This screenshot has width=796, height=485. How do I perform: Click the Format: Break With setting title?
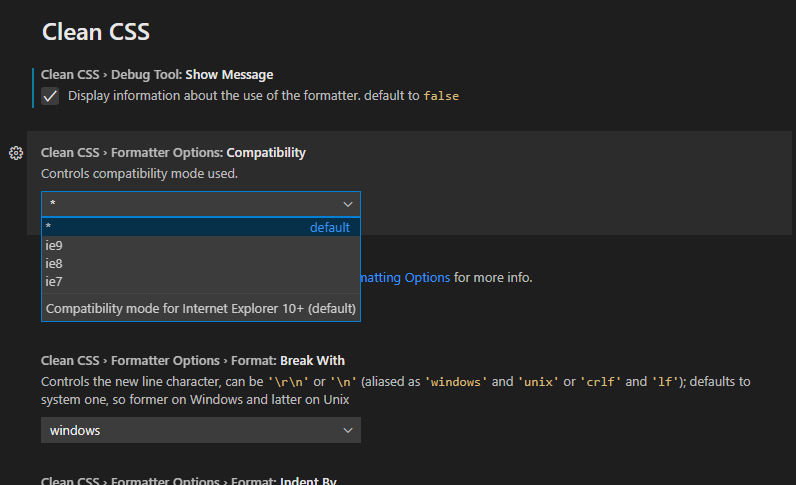pyautogui.click(x=193, y=361)
